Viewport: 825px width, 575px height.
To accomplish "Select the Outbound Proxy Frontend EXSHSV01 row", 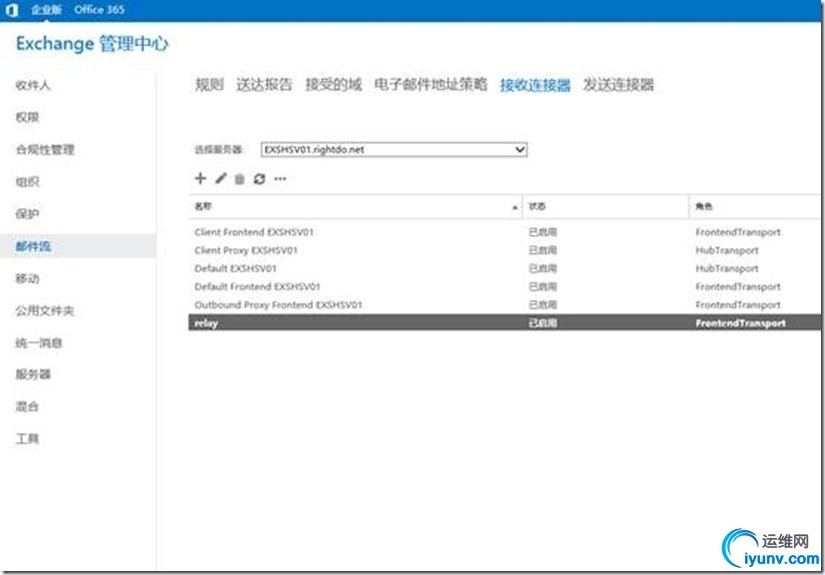I will coord(505,305).
